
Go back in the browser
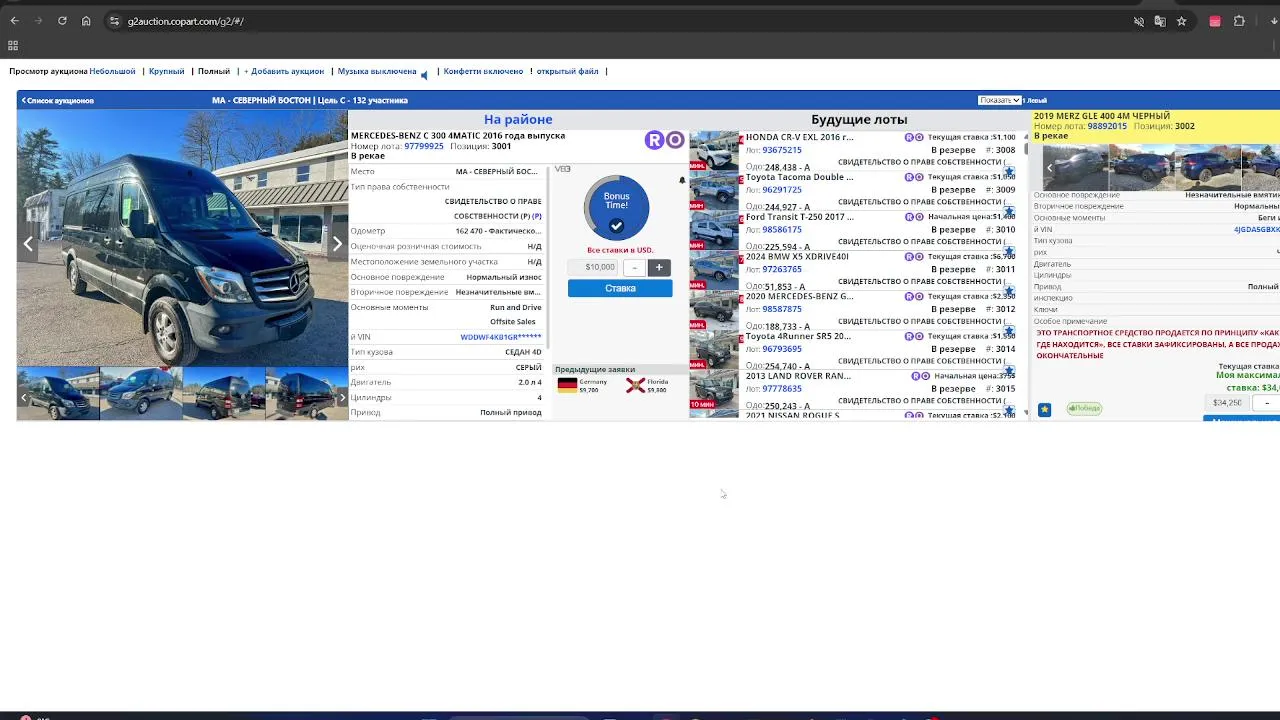tap(14, 21)
